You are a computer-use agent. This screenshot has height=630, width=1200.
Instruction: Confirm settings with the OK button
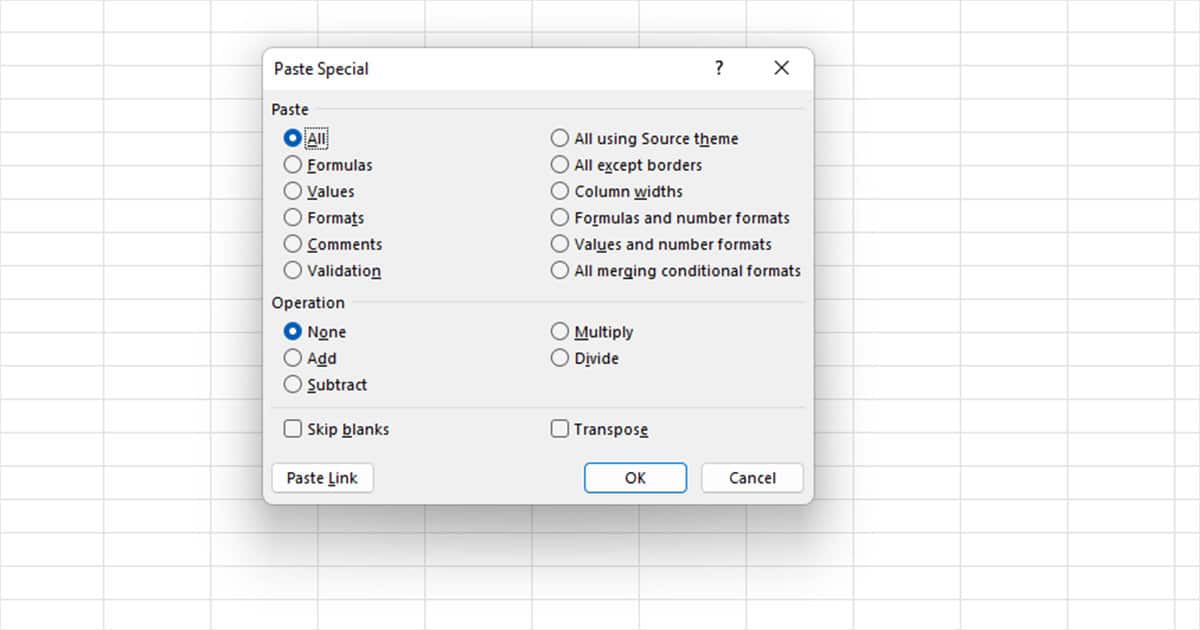pos(635,477)
